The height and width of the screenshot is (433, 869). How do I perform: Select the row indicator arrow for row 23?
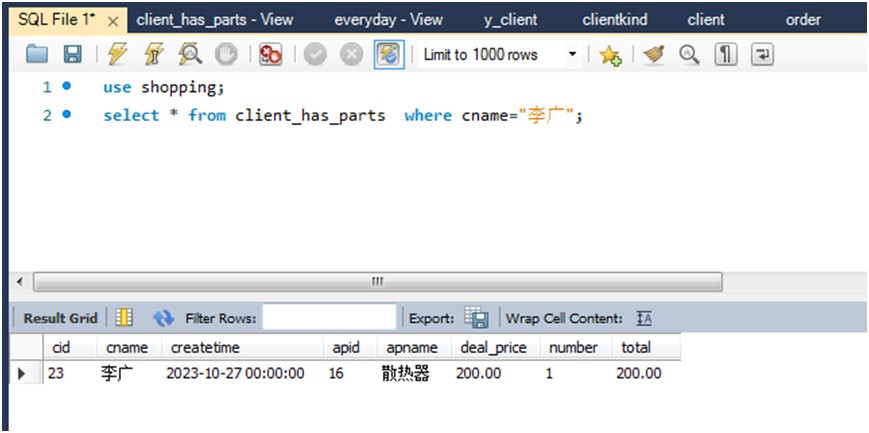(22, 373)
